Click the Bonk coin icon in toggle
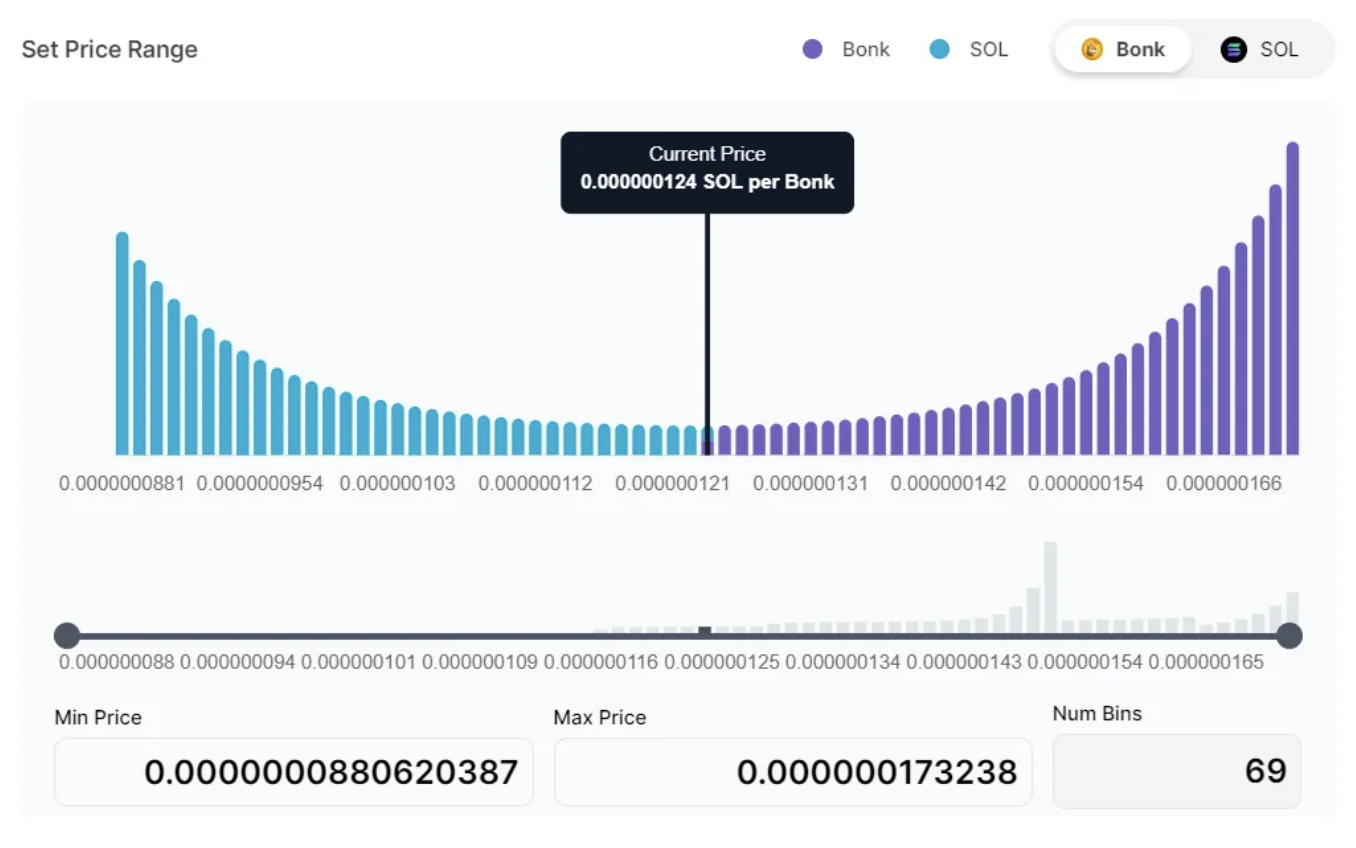1356x848 pixels. tap(1092, 49)
